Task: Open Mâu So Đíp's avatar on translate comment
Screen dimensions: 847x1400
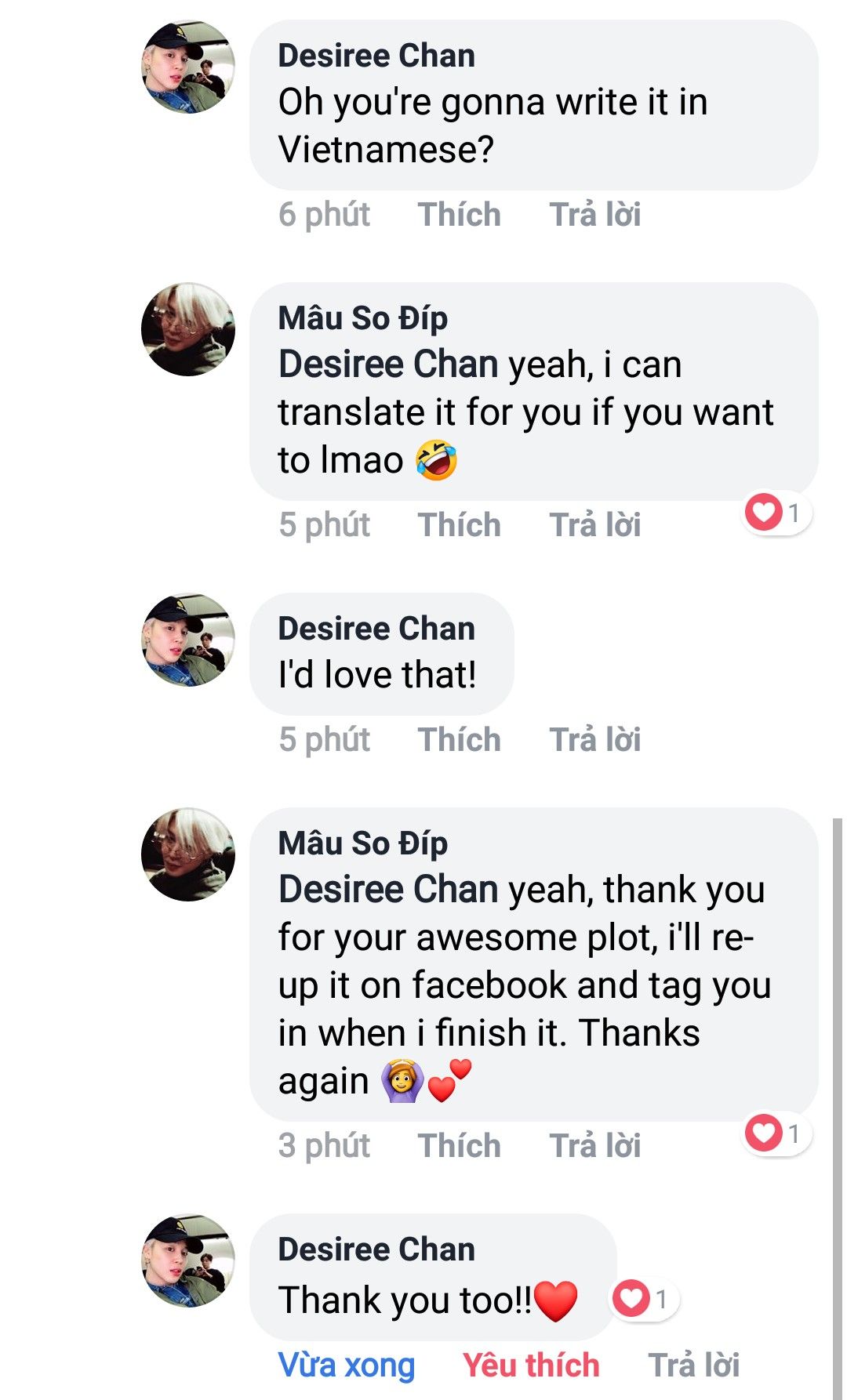Action: [188, 329]
